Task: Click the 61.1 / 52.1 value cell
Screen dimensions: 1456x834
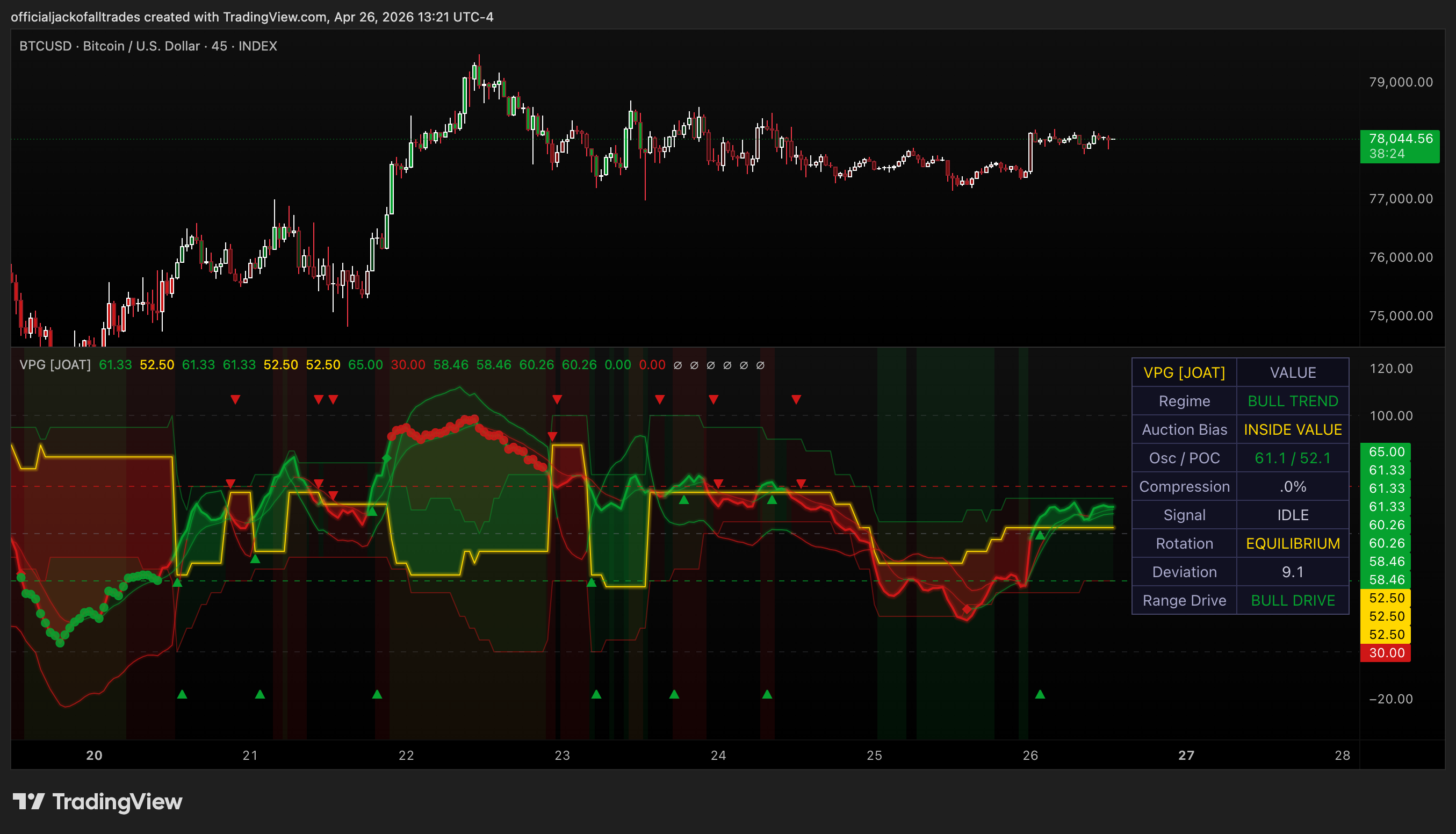Action: (x=1293, y=458)
